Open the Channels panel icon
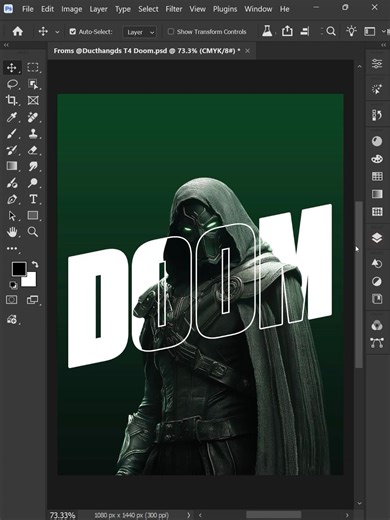Viewport: 390px width, 520px height. [x=377, y=325]
